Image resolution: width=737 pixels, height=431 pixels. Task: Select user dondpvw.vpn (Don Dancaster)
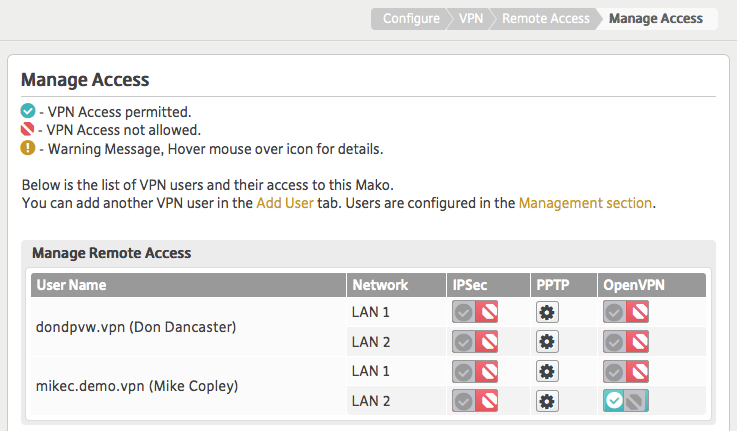point(136,327)
